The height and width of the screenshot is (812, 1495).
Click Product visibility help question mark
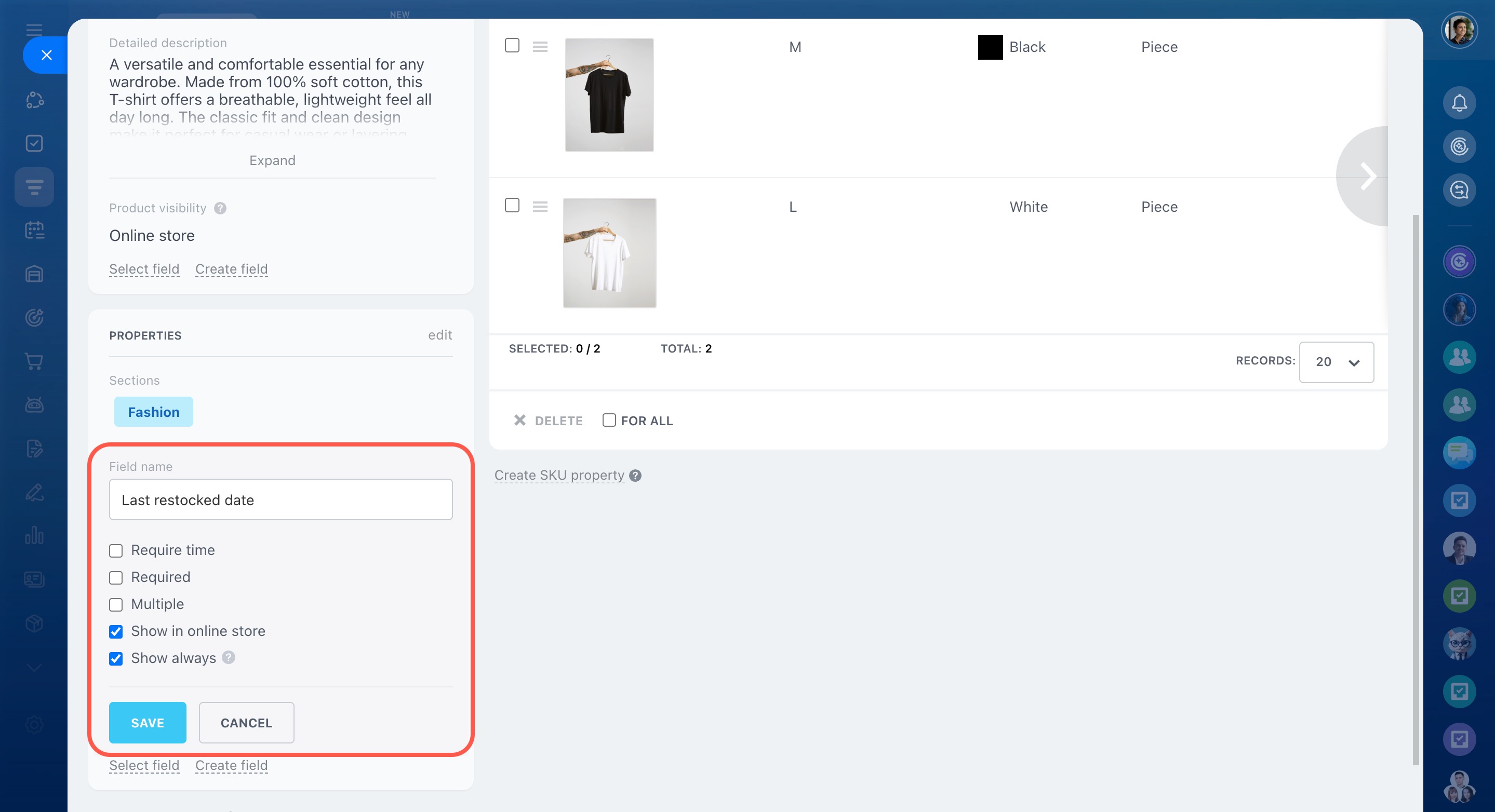pos(220,208)
